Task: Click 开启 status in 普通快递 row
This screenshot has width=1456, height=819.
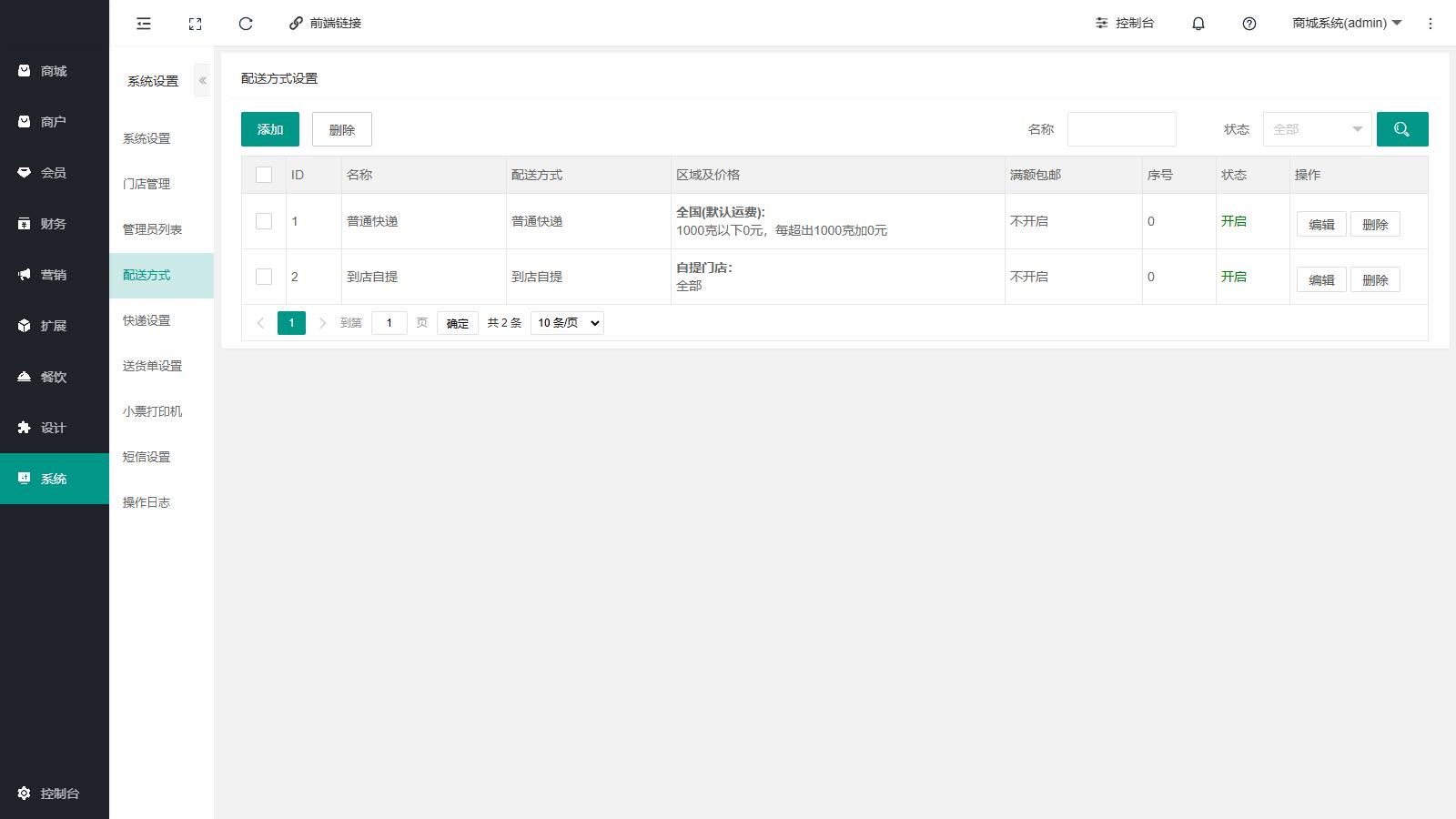Action: (x=1234, y=221)
